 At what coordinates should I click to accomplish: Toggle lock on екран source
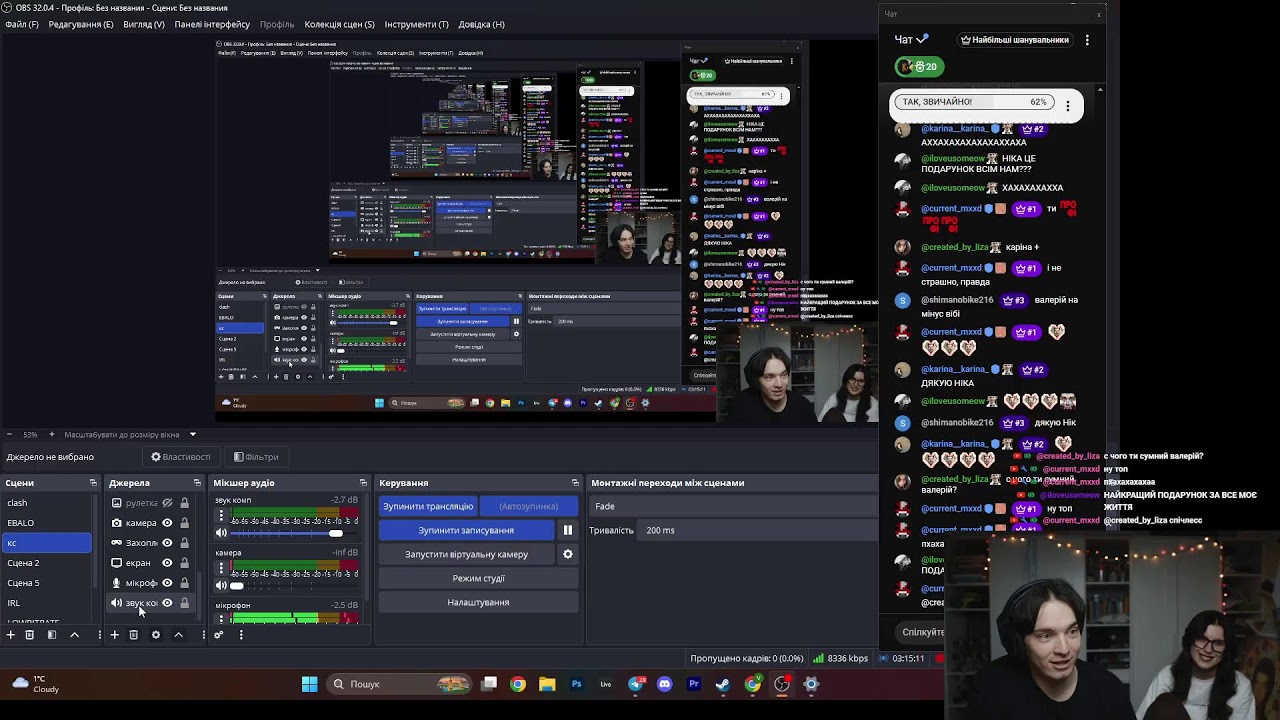click(184, 563)
